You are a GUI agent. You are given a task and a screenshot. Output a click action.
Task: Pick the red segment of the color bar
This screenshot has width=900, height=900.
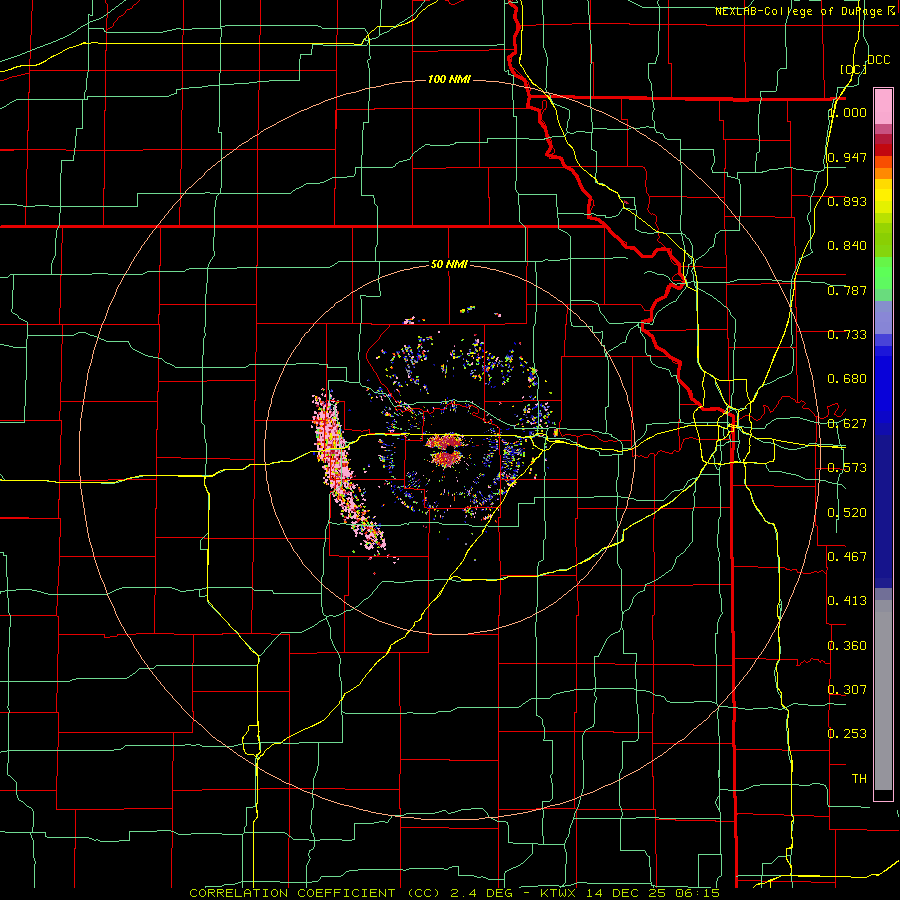(x=883, y=150)
